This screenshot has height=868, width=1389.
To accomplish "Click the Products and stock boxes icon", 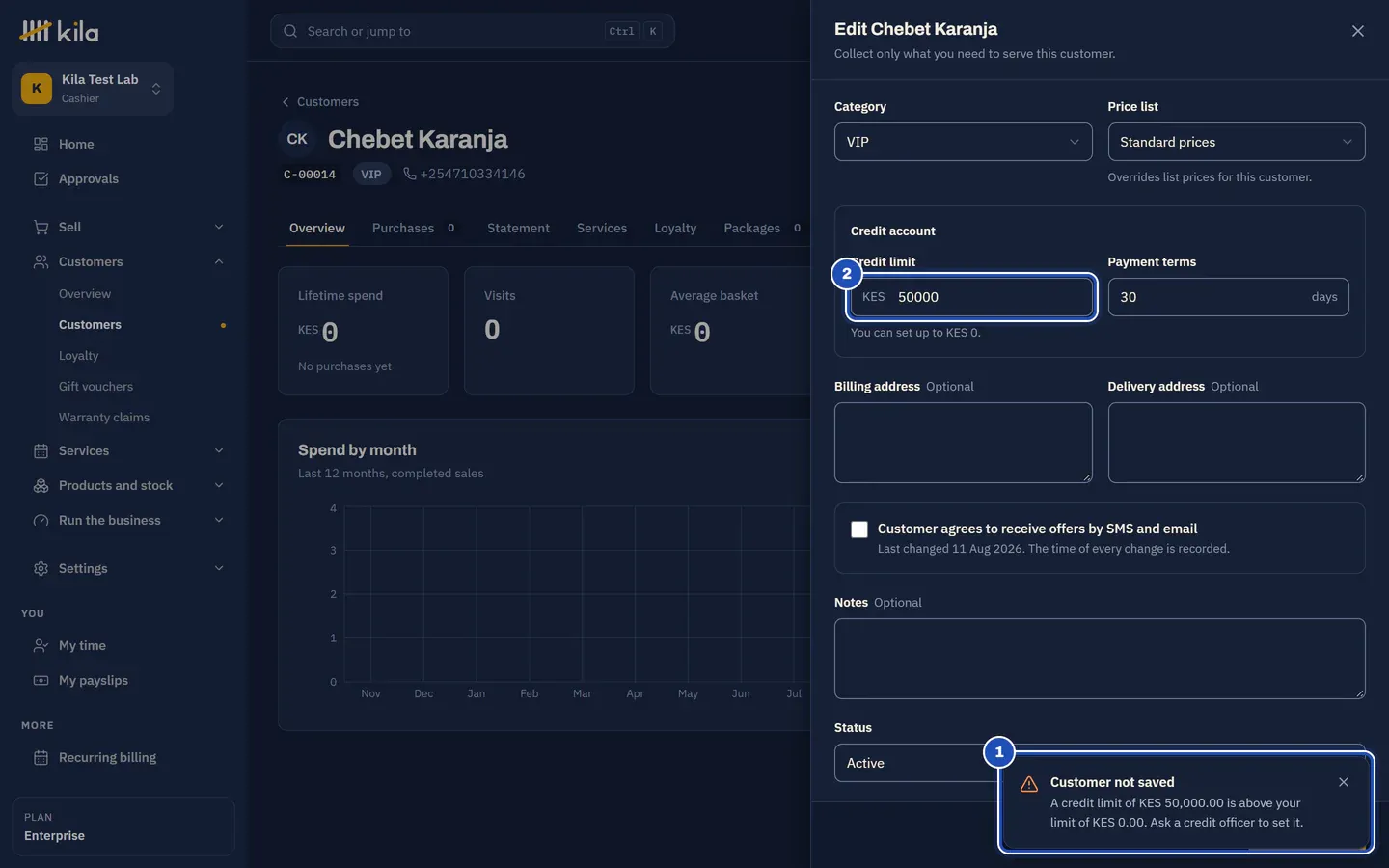I will [x=41, y=486].
